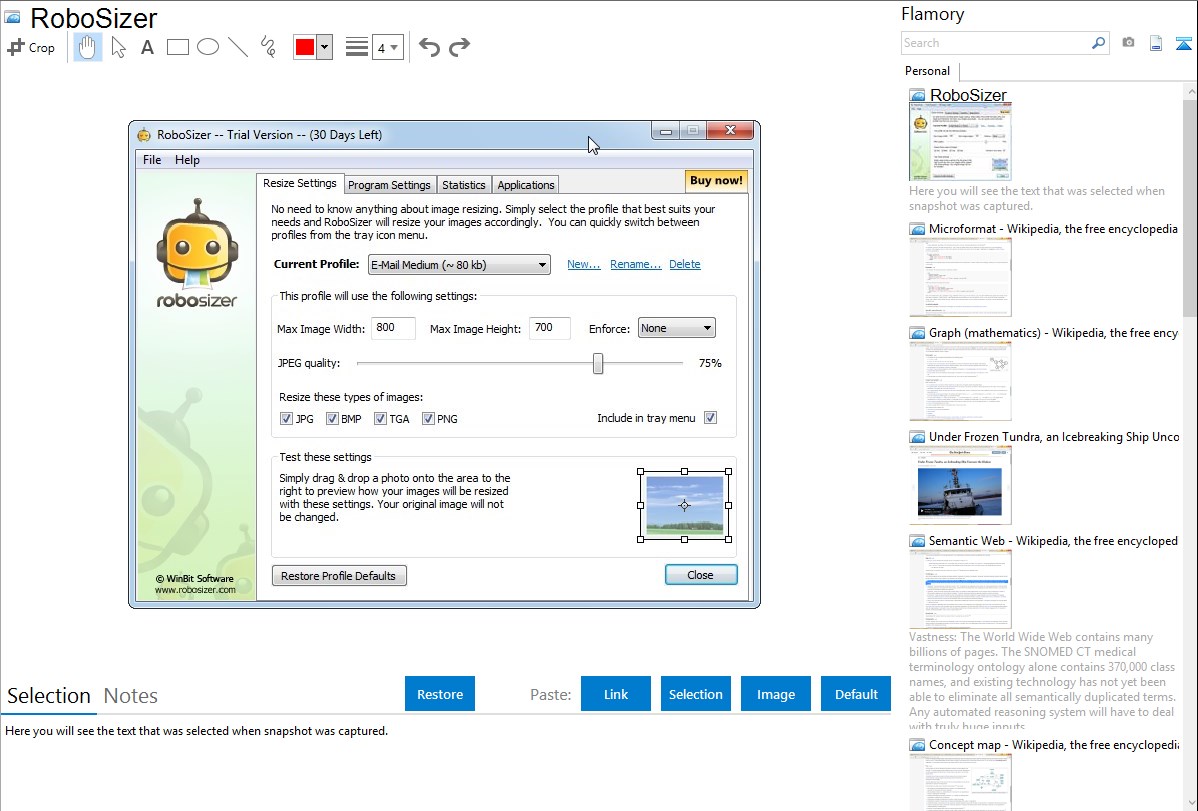Select the Statistics tab

click(x=464, y=185)
